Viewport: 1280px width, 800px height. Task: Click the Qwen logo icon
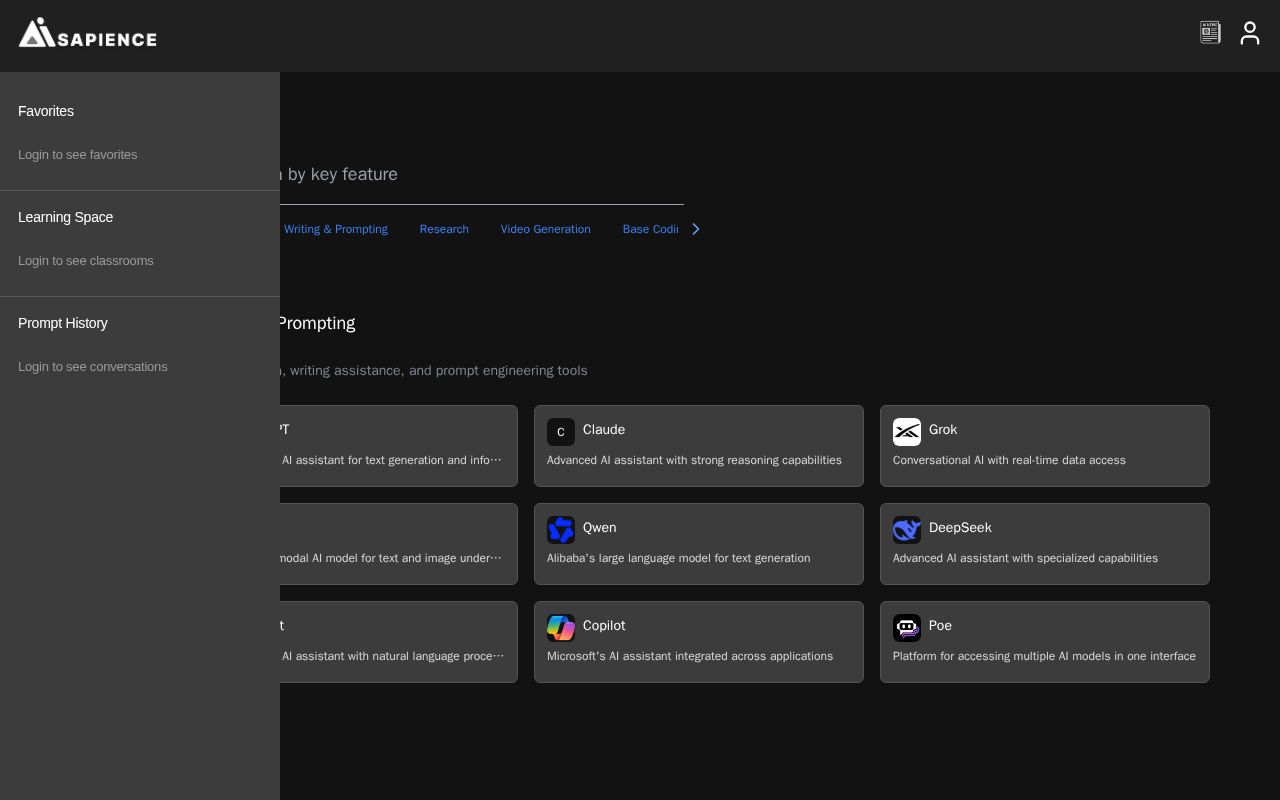pyautogui.click(x=561, y=530)
